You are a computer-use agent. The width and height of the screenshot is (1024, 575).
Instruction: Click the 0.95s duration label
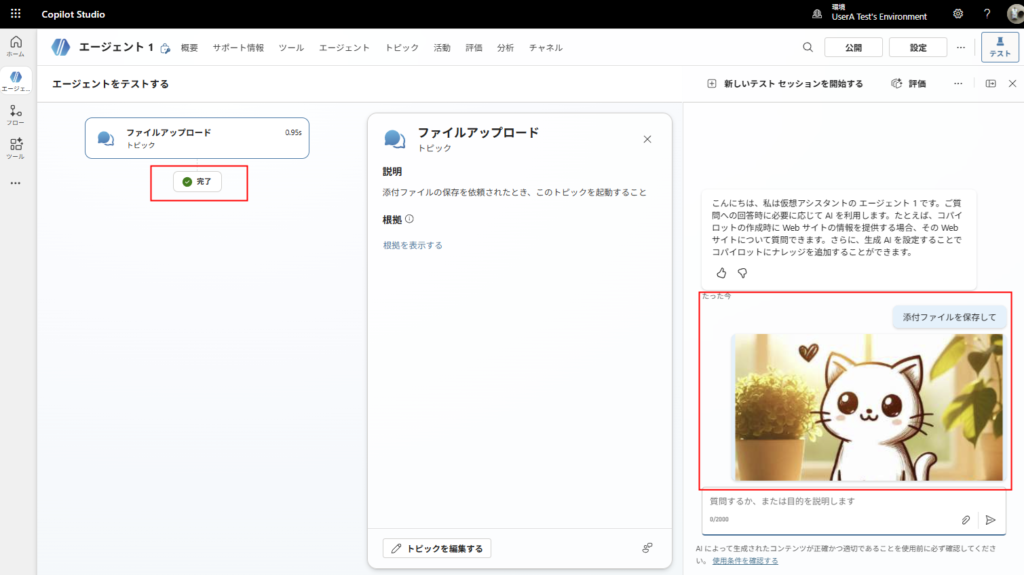293,133
